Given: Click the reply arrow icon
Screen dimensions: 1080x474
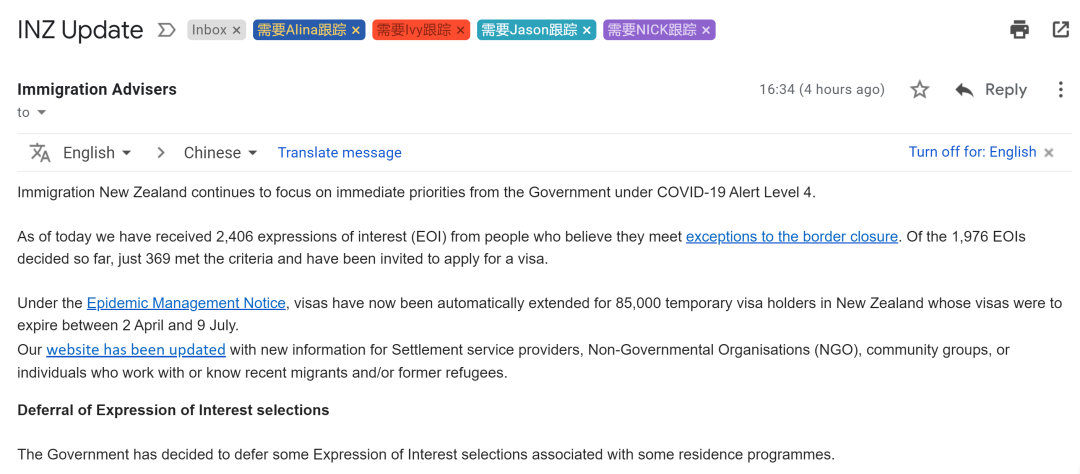Looking at the screenshot, I should coord(964,90).
